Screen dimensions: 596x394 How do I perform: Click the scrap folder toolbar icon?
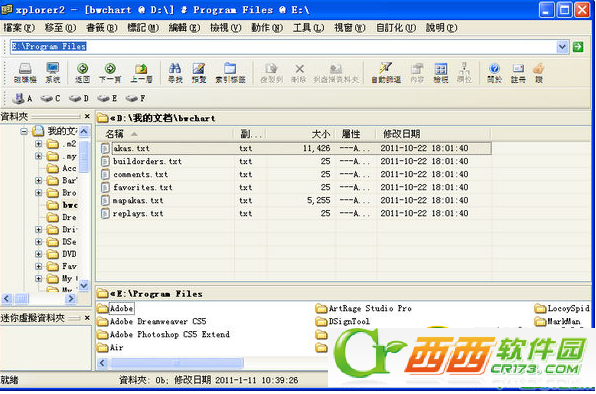(336, 72)
